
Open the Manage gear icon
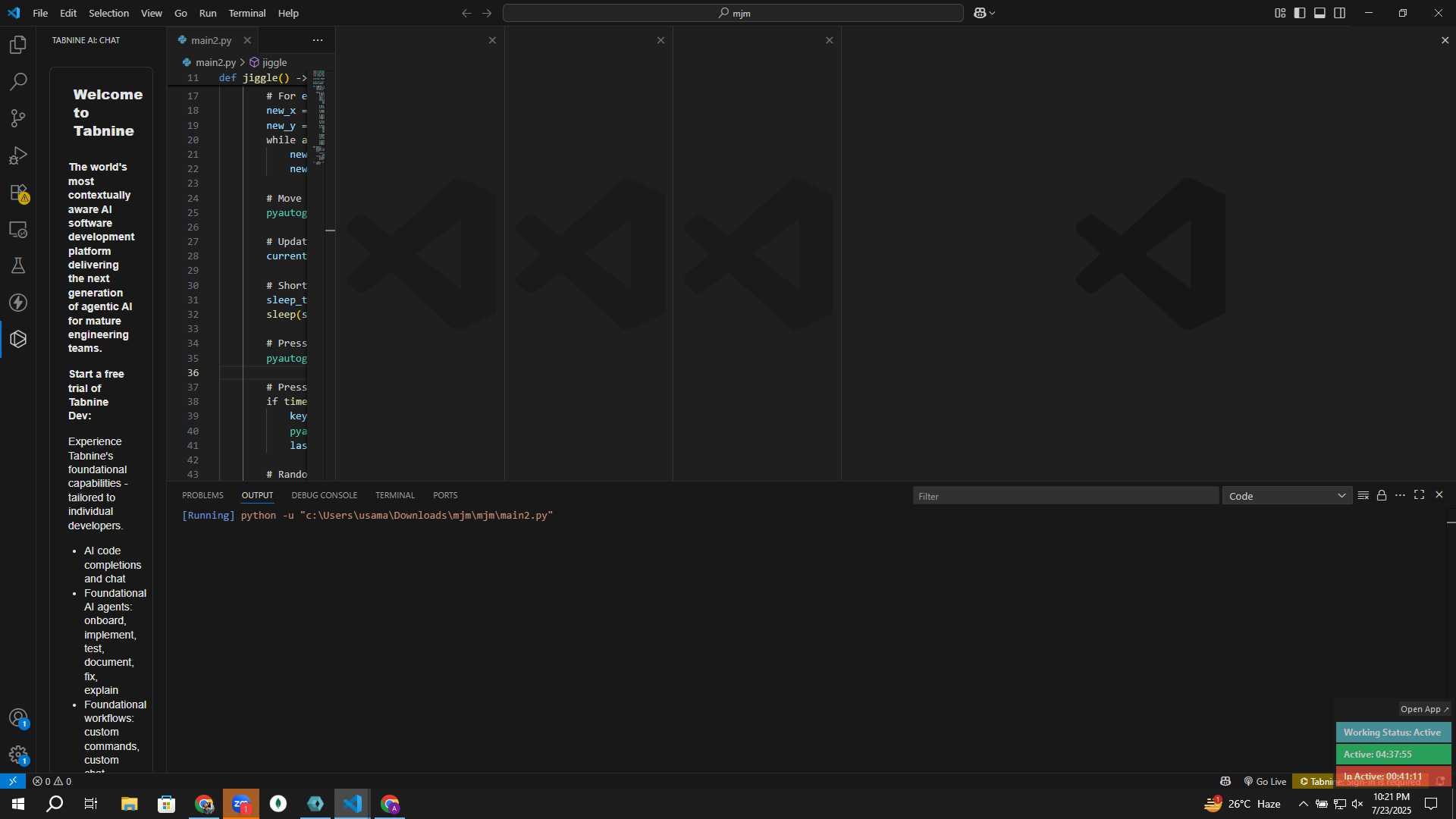(18, 755)
